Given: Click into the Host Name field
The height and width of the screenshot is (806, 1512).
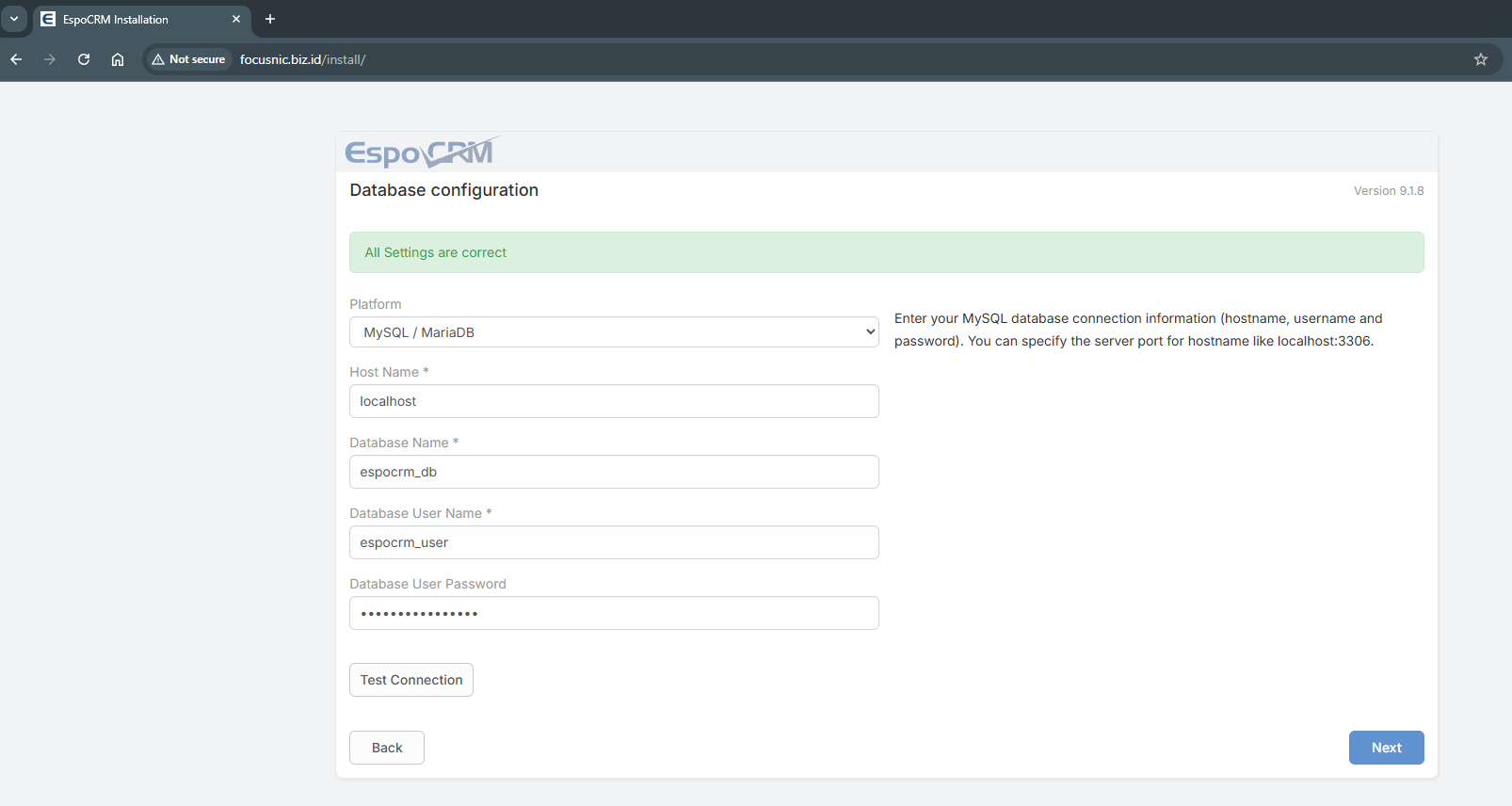Looking at the screenshot, I should pos(614,401).
